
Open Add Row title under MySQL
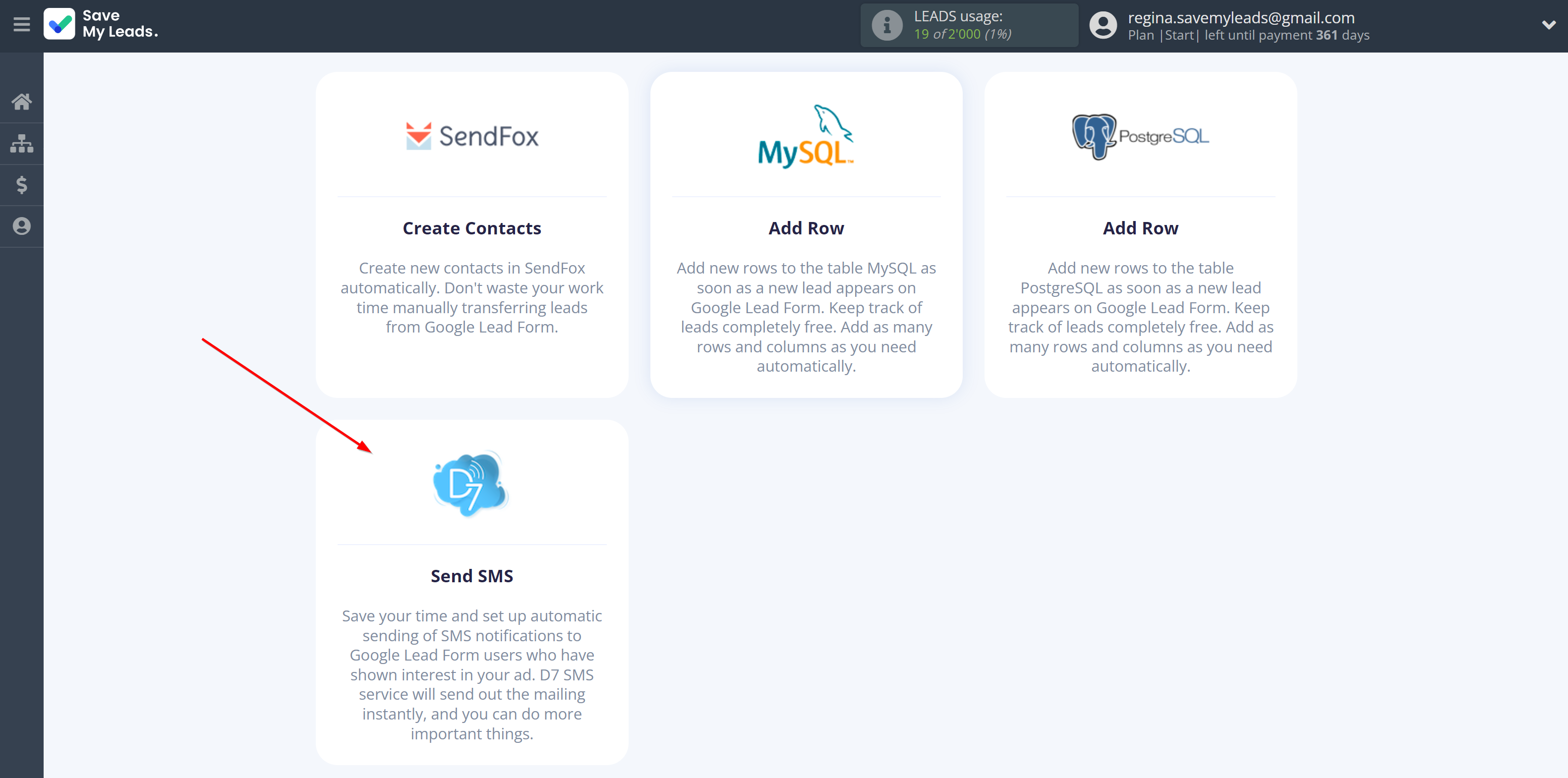click(806, 228)
